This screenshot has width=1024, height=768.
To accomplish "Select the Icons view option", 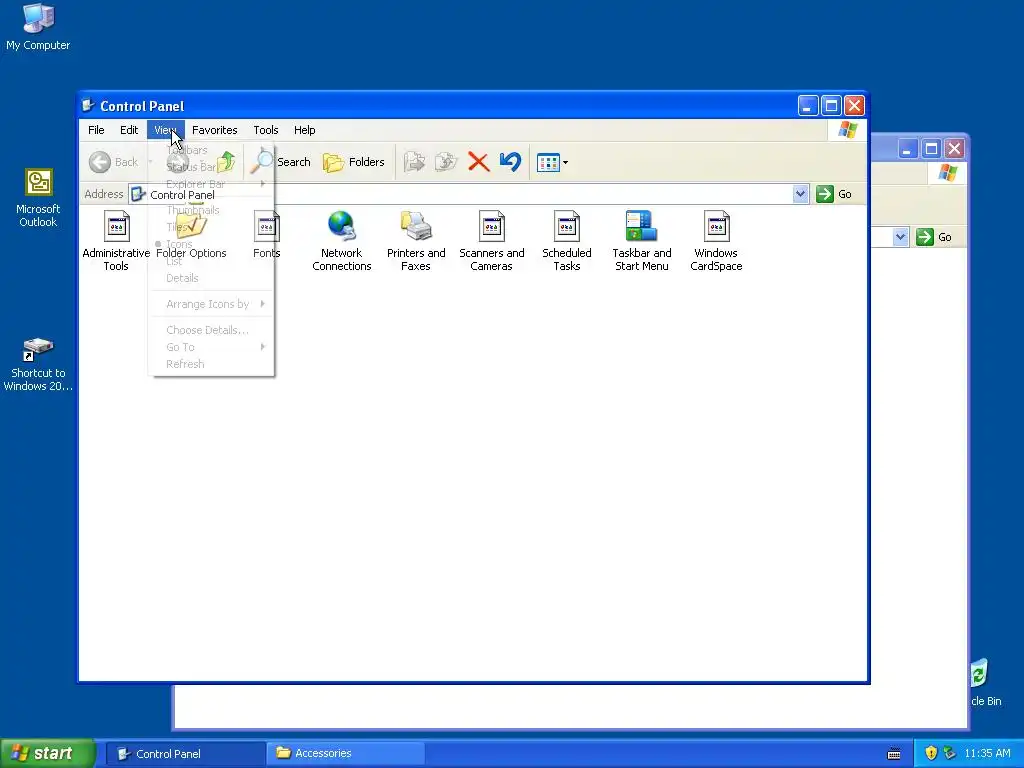I will [212, 244].
